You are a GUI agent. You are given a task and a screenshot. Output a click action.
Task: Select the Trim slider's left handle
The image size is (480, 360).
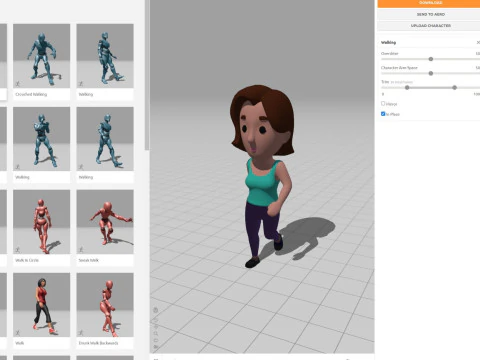click(407, 88)
